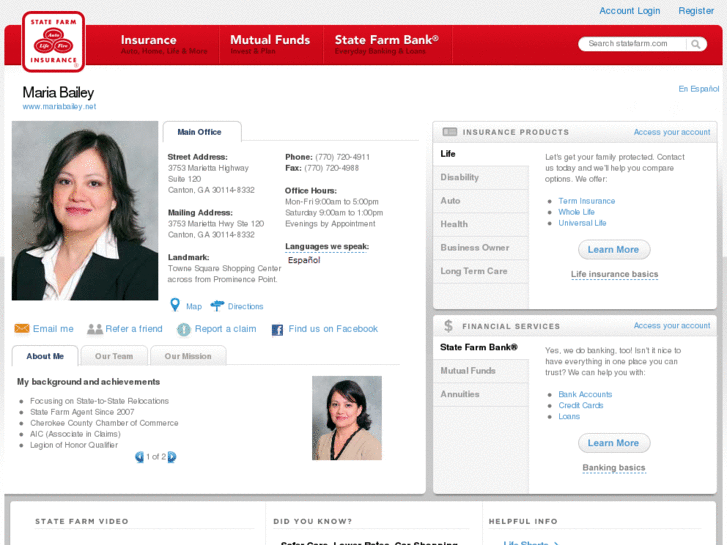Click the phone number (770) 720-4911
727x545 pixels.
point(343,157)
